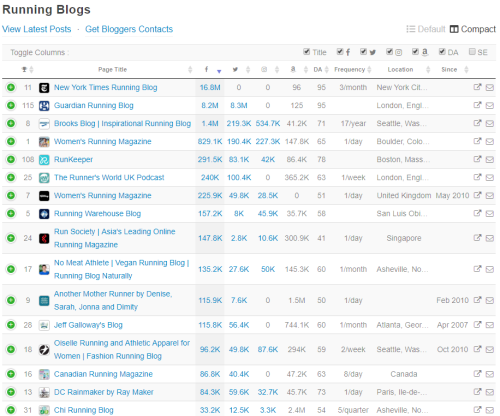The width and height of the screenshot is (500, 416).
Task: Open external link icon for Running Warehouse Blog
Action: click(x=477, y=213)
